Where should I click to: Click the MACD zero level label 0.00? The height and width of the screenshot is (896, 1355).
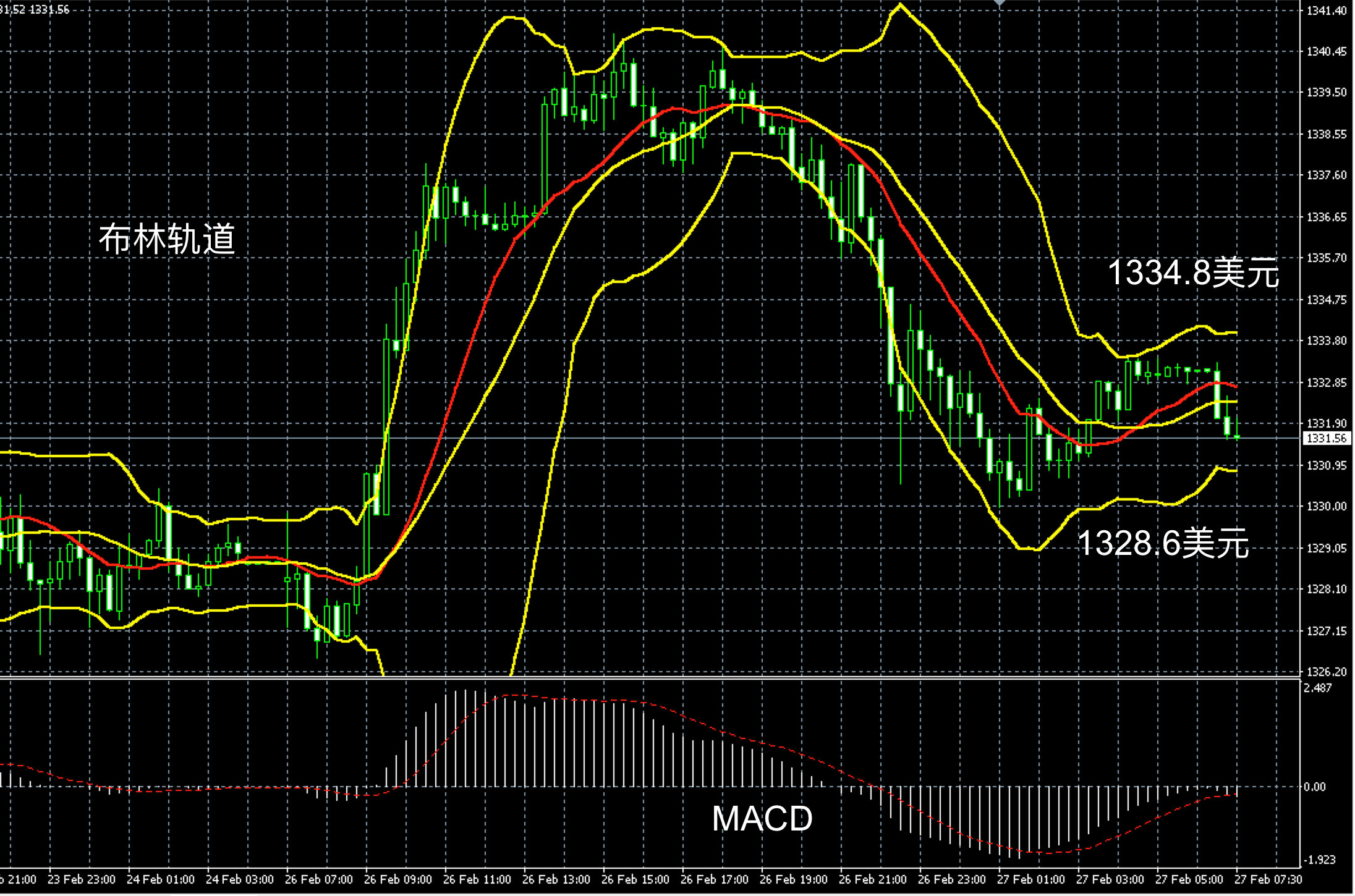(x=1315, y=787)
